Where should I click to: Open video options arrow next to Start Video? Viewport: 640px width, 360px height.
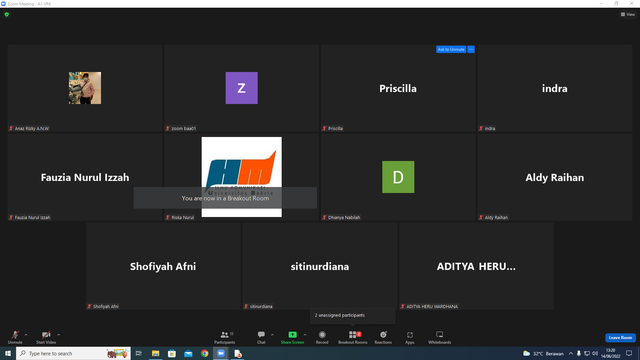[x=58, y=335]
